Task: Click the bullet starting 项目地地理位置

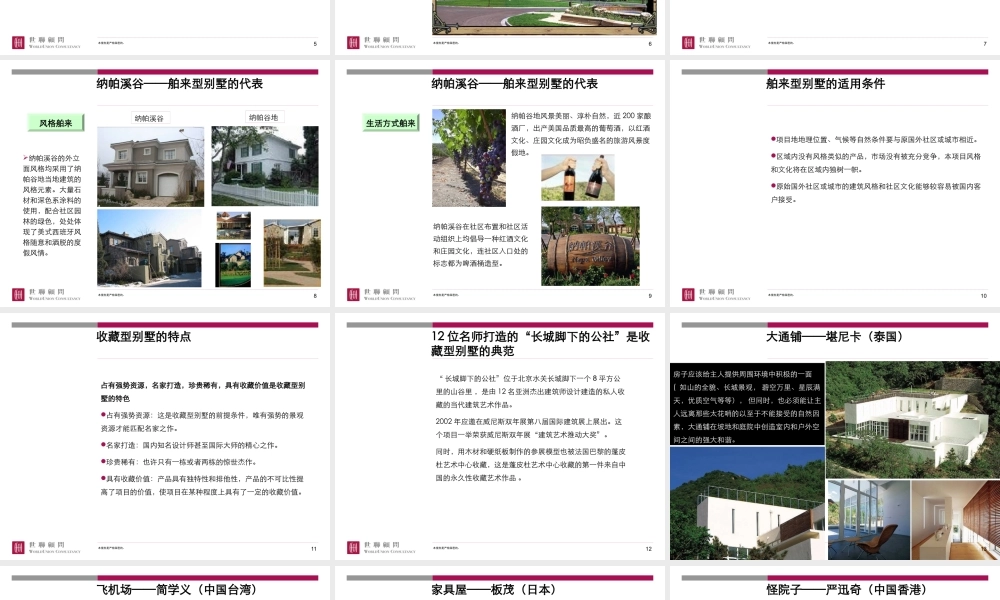Action: (x=874, y=140)
